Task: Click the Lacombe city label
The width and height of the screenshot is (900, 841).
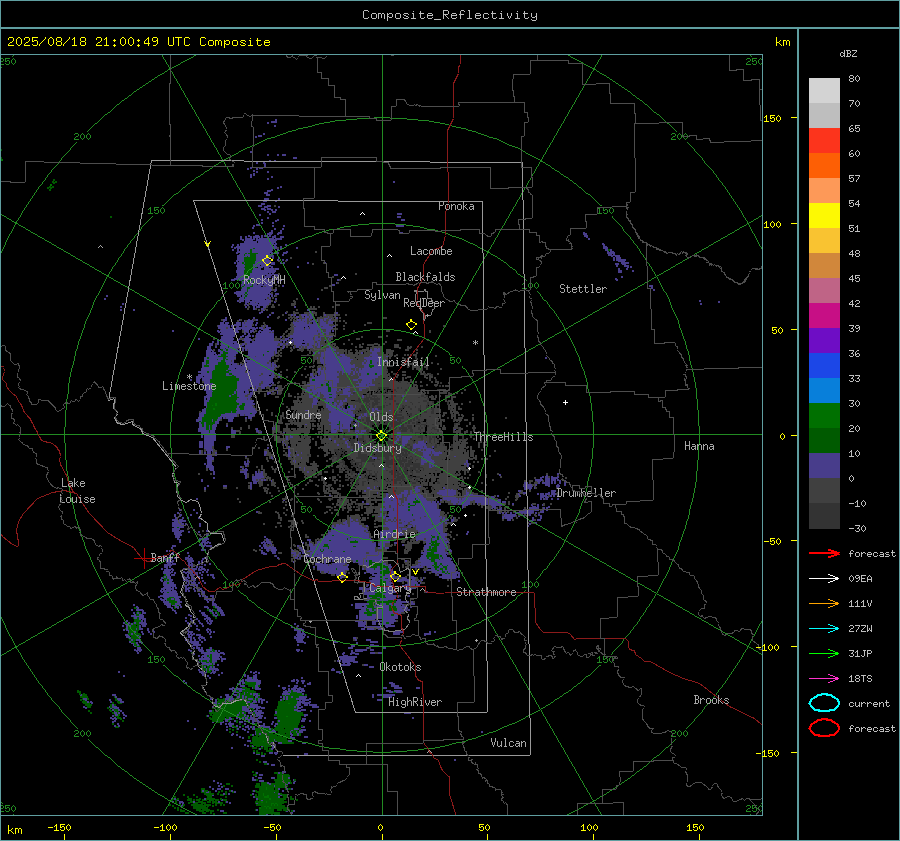Action: pos(430,251)
